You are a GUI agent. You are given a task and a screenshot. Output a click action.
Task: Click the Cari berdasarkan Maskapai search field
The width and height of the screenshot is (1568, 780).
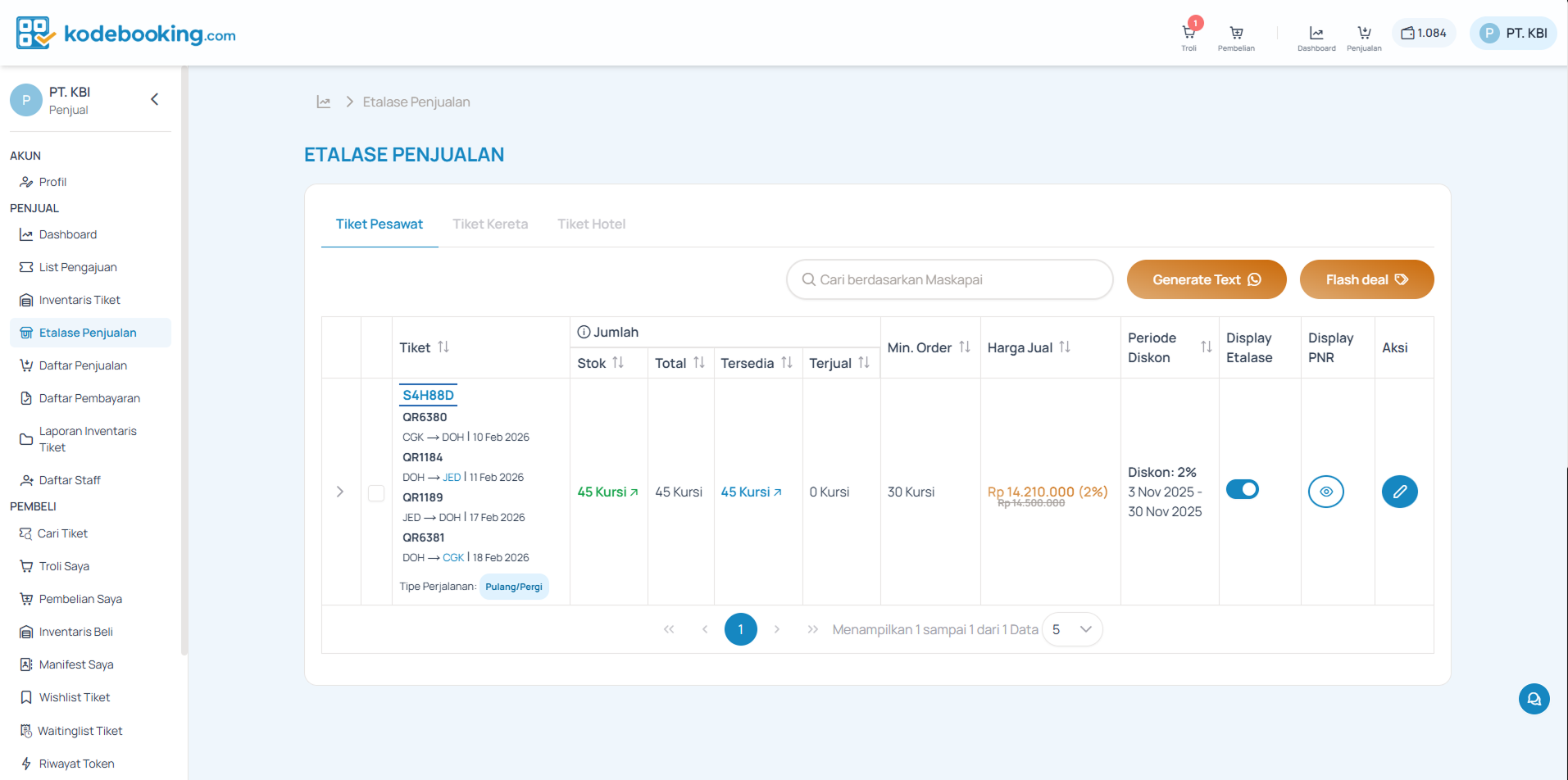click(949, 279)
